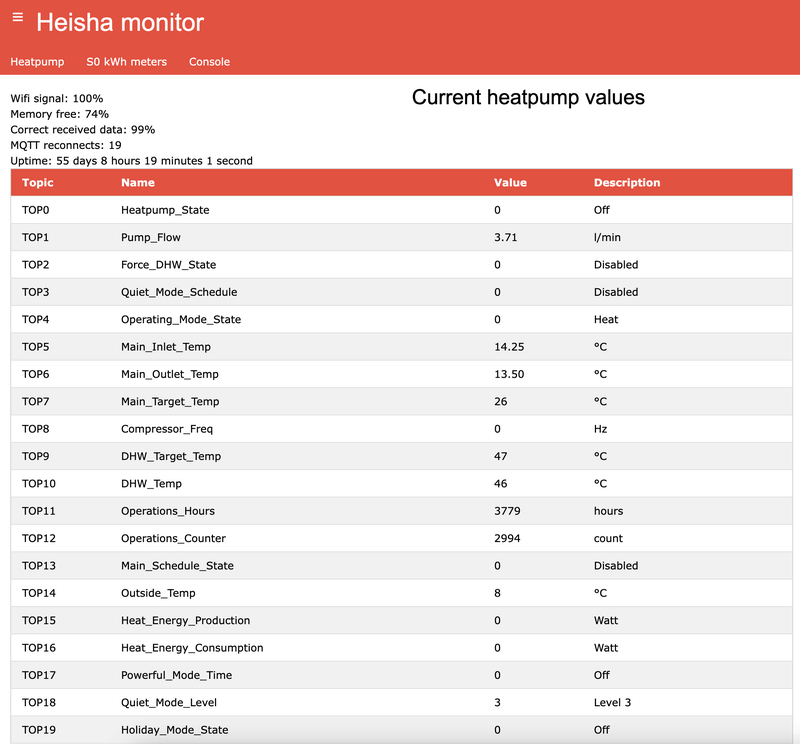Select the Heatpump_State row name
The width and height of the screenshot is (800, 744).
165,210
